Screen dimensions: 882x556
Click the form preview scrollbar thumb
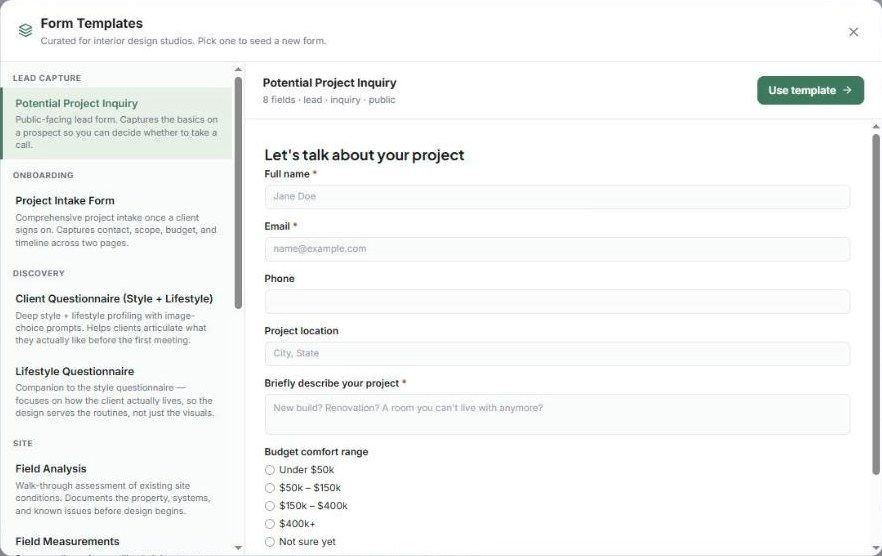tap(876, 304)
